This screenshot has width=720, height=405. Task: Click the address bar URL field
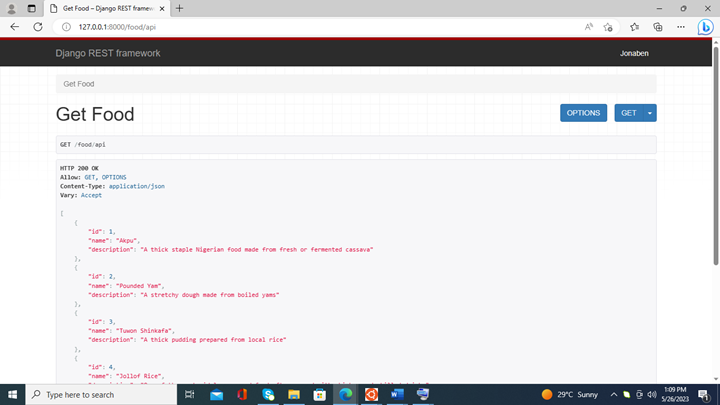point(321,27)
